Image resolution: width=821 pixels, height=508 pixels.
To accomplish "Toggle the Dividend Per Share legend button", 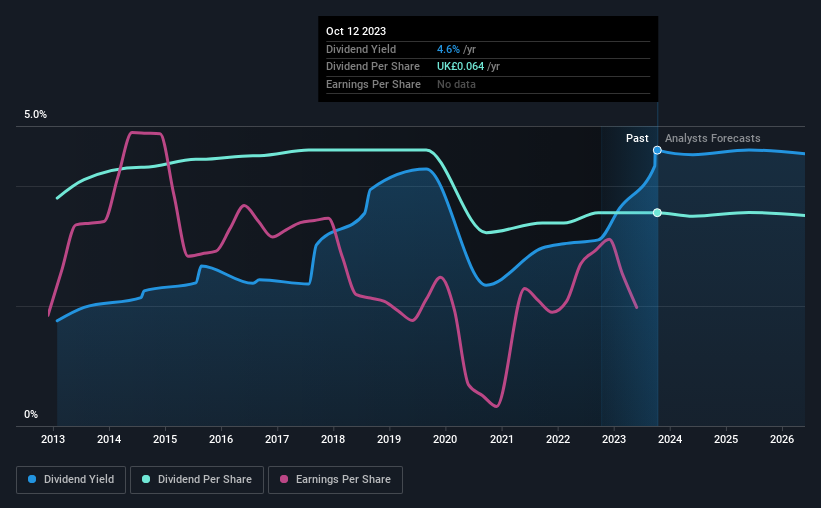I will 197,480.
